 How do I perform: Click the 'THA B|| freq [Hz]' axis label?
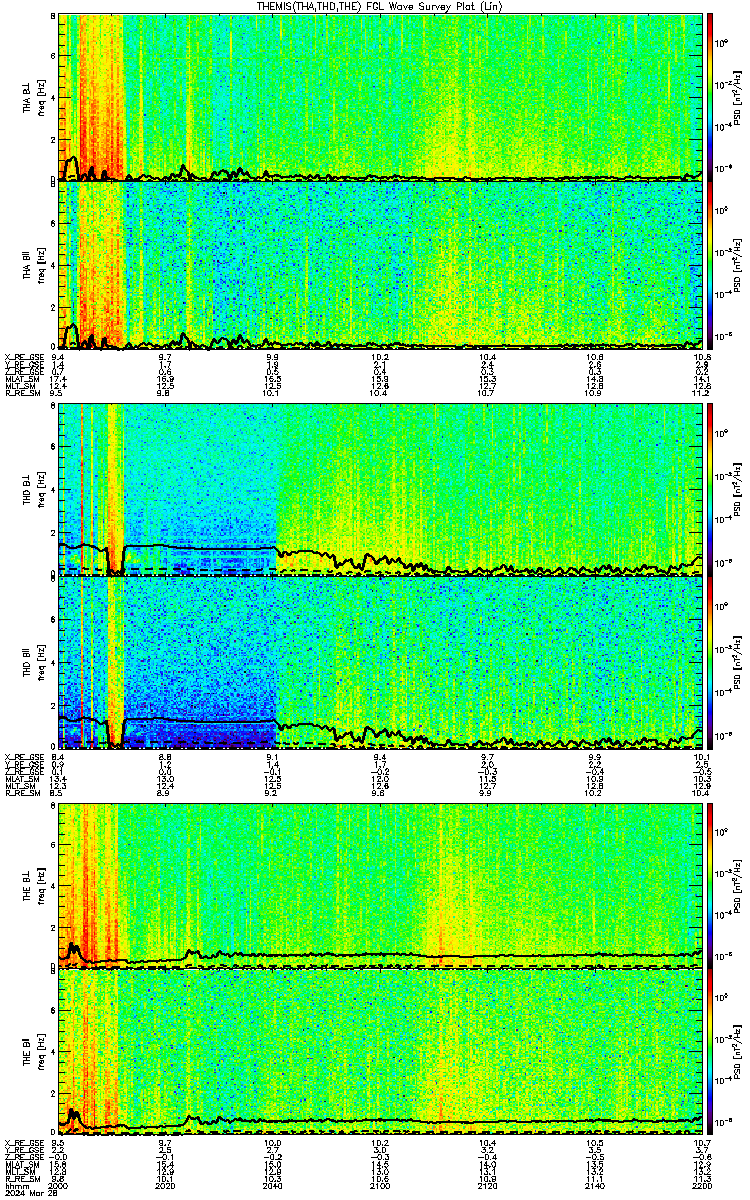click(34, 265)
